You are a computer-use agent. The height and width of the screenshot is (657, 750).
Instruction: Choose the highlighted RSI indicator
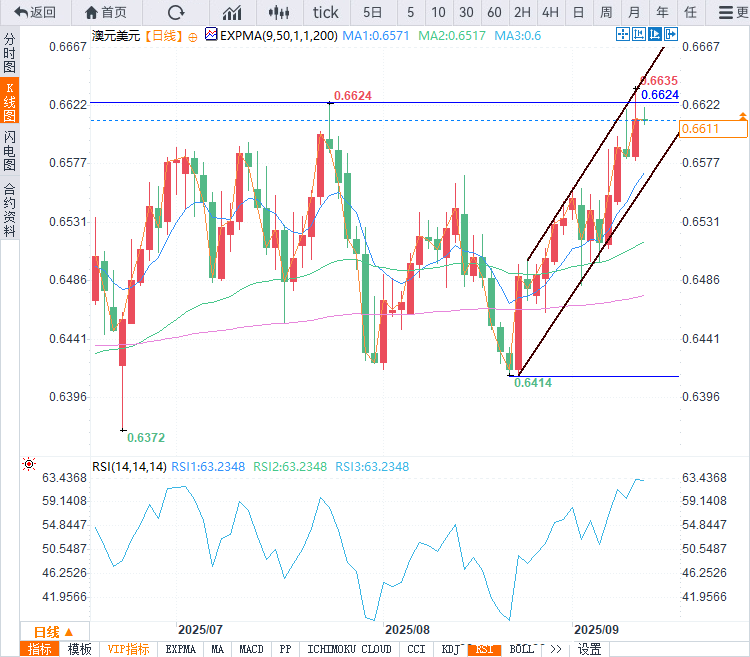(x=485, y=650)
